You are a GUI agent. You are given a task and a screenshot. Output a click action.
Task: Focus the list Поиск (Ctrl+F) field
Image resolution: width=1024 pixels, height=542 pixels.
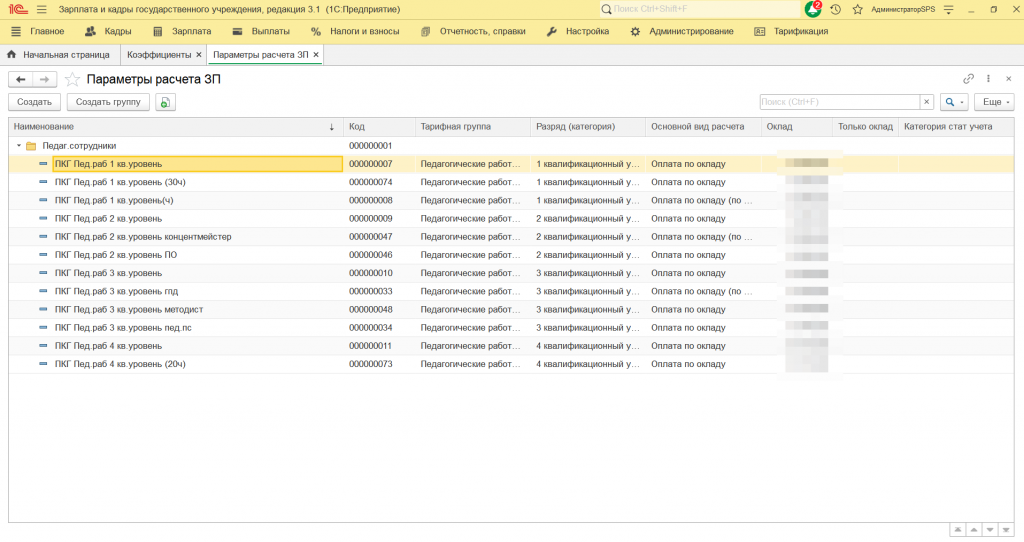click(840, 102)
